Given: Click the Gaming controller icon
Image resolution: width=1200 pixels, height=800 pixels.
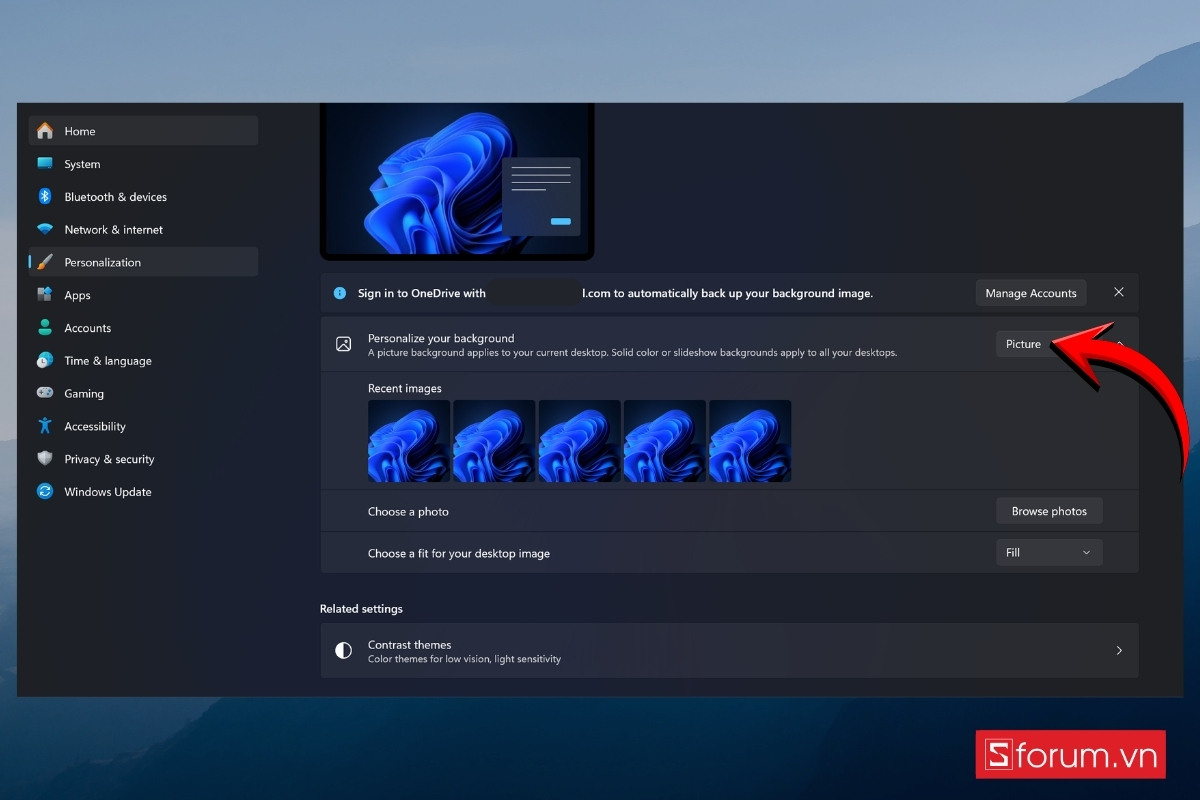Looking at the screenshot, I should click(x=44, y=393).
